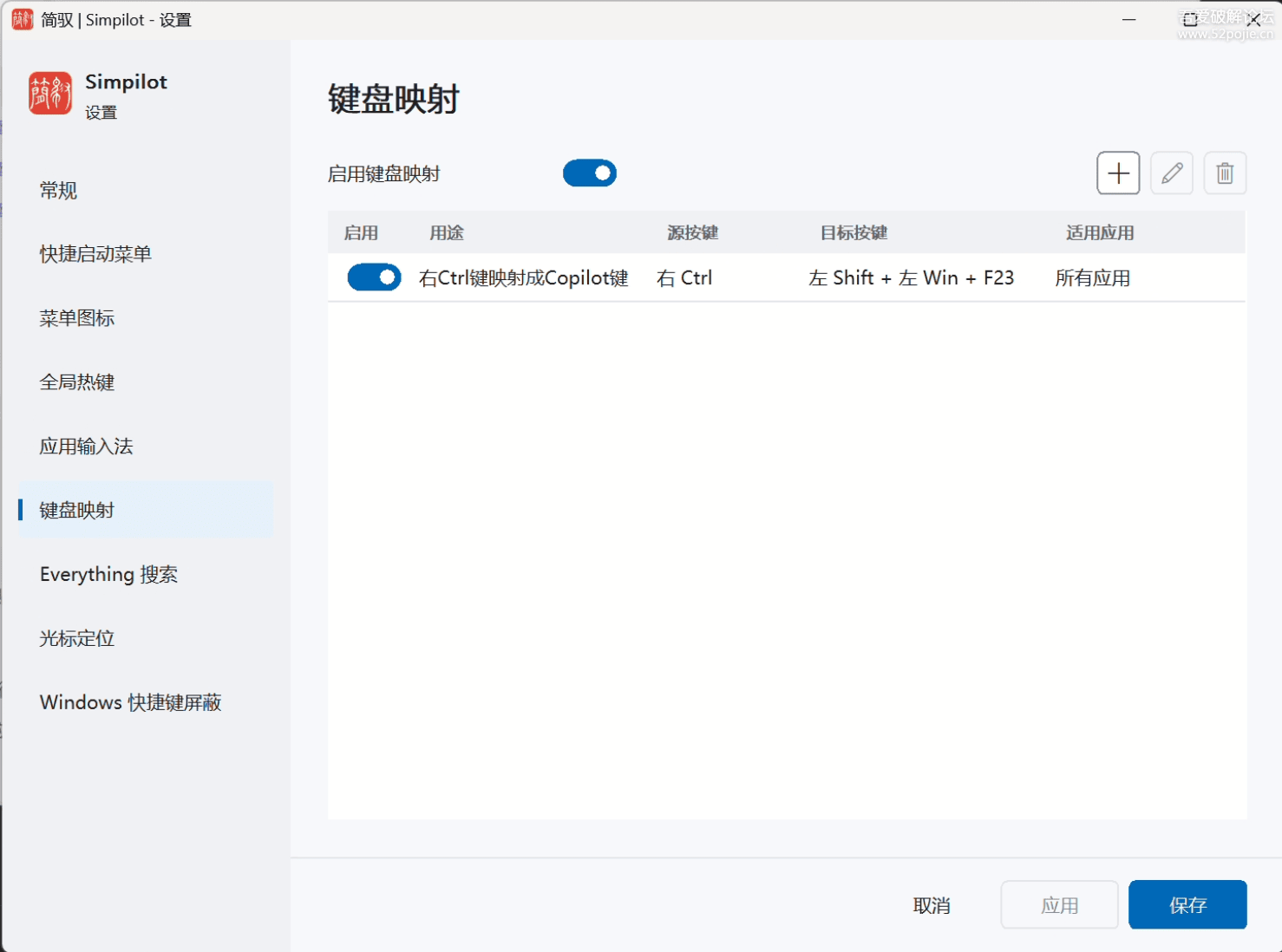
Task: Click the 右 Ctrl source key cell
Action: coord(684,277)
